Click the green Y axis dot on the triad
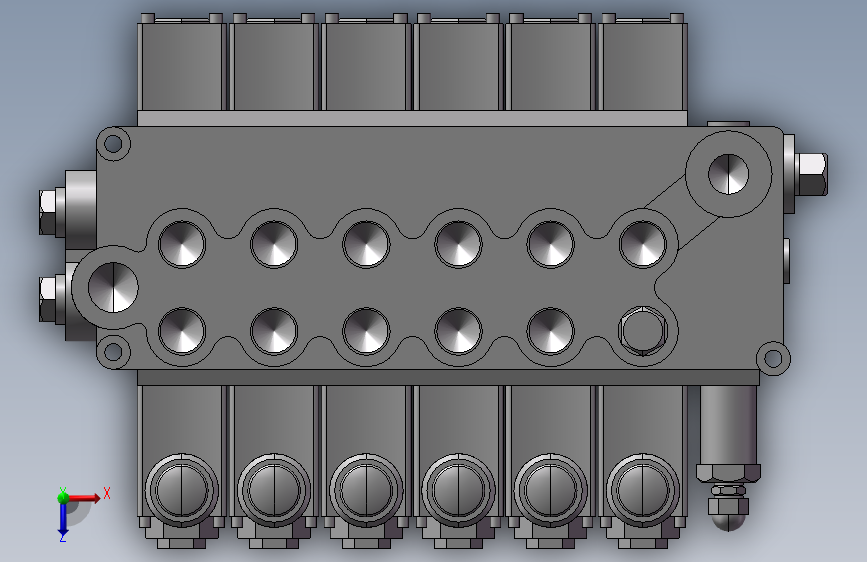Screen dimensions: 867x562 [63, 497]
